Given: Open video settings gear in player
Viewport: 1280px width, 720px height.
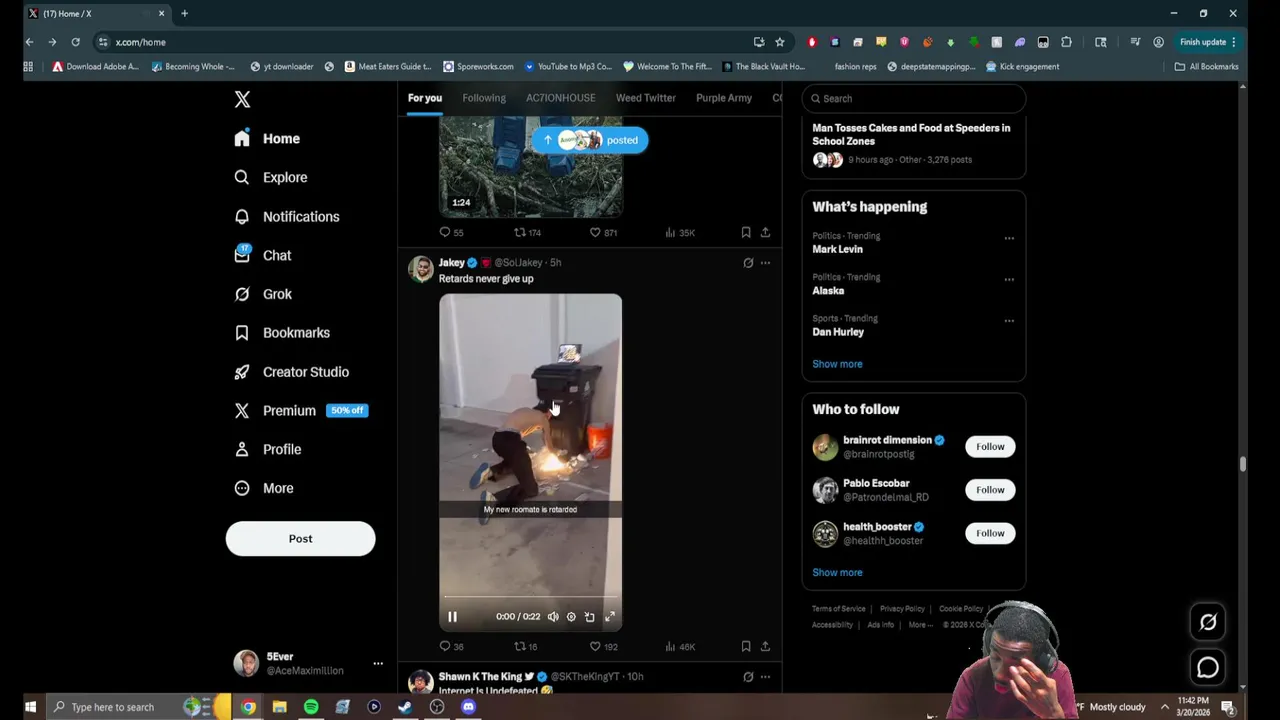Looking at the screenshot, I should [x=571, y=617].
